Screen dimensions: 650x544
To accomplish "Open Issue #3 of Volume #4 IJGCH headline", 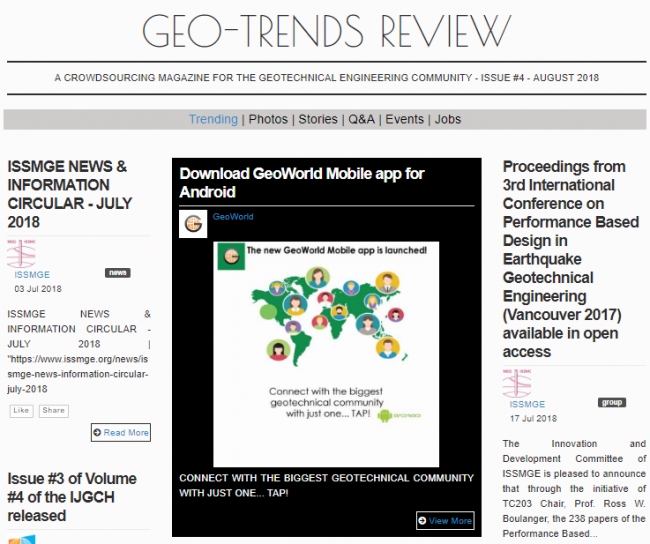I will (72, 497).
